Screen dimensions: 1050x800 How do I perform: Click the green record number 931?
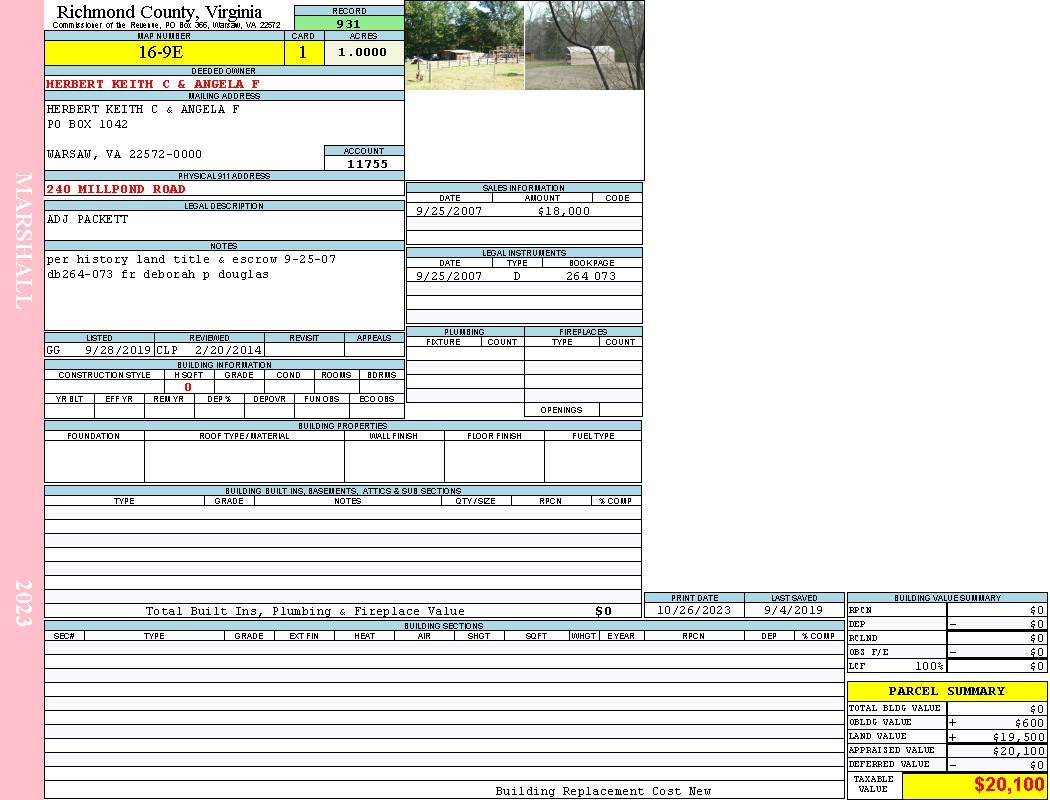click(x=349, y=24)
